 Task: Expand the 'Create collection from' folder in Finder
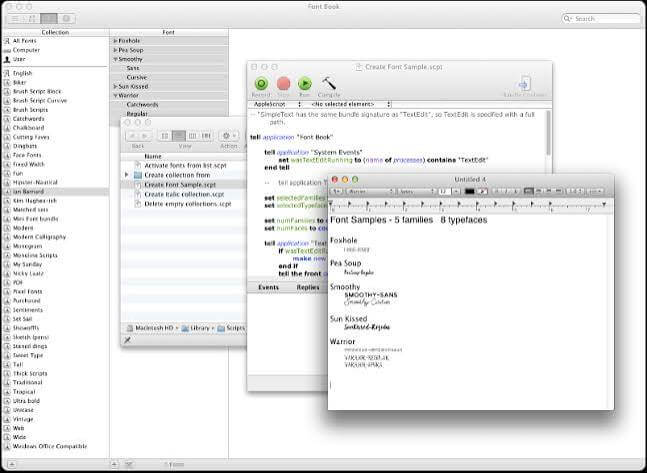pyautogui.click(x=127, y=175)
